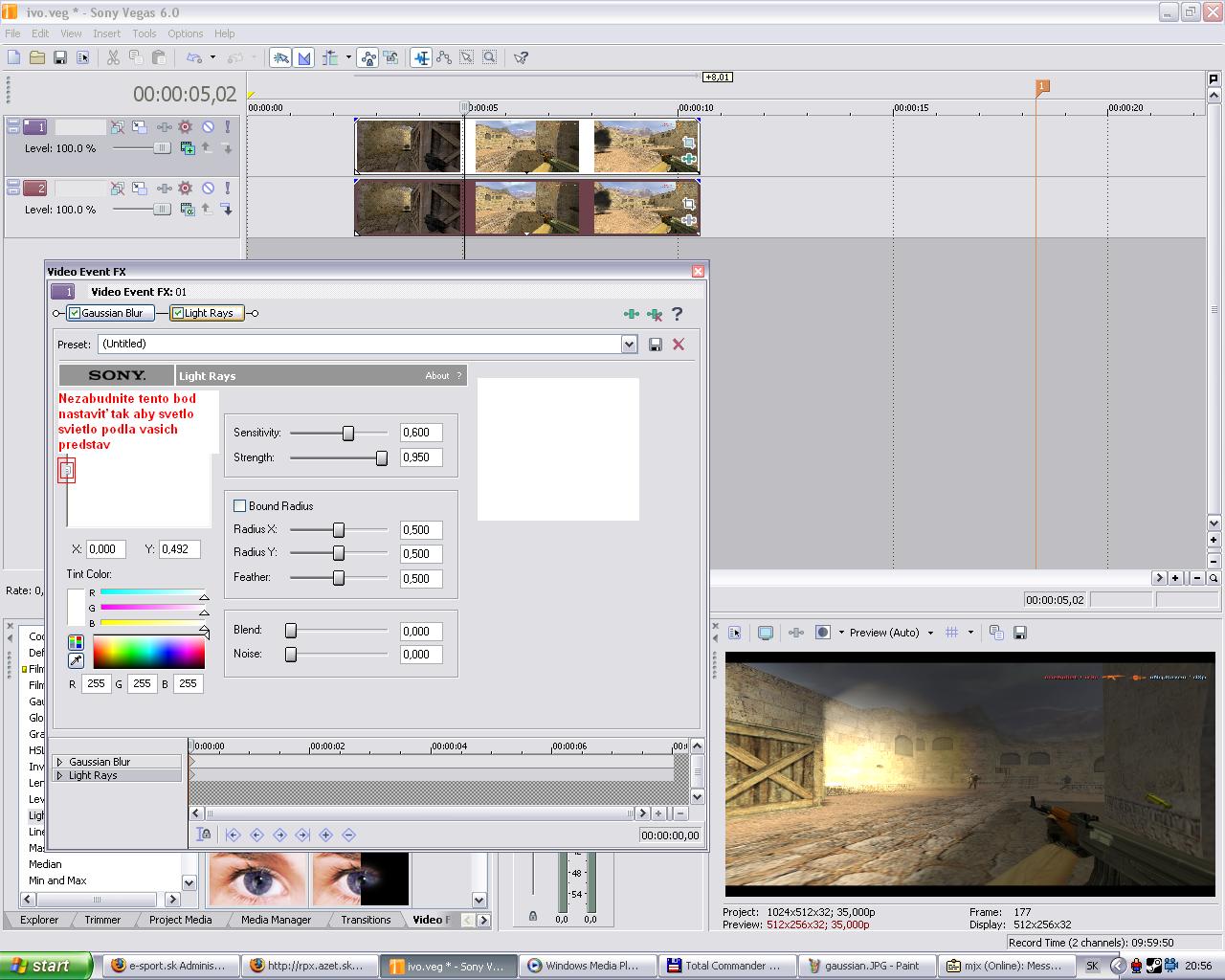This screenshot has height=980, width=1225.
Task: Adjust the Noise slider handle
Action: (x=291, y=655)
